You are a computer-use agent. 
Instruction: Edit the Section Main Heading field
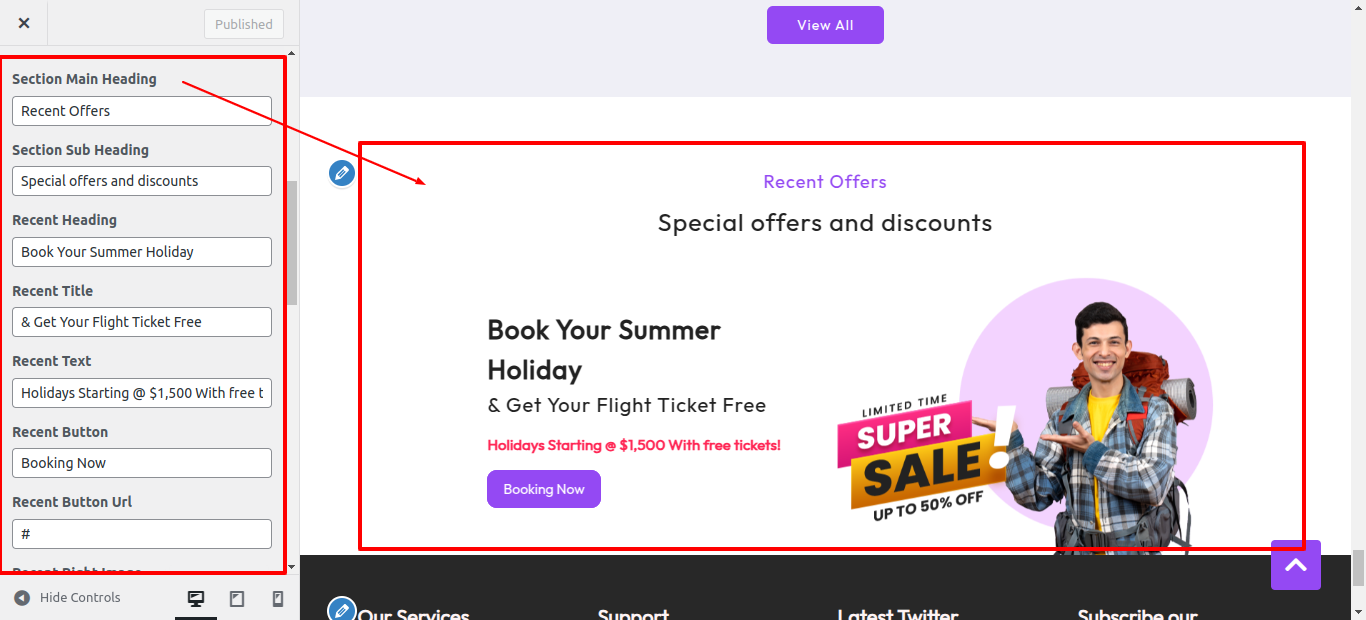tap(142, 111)
